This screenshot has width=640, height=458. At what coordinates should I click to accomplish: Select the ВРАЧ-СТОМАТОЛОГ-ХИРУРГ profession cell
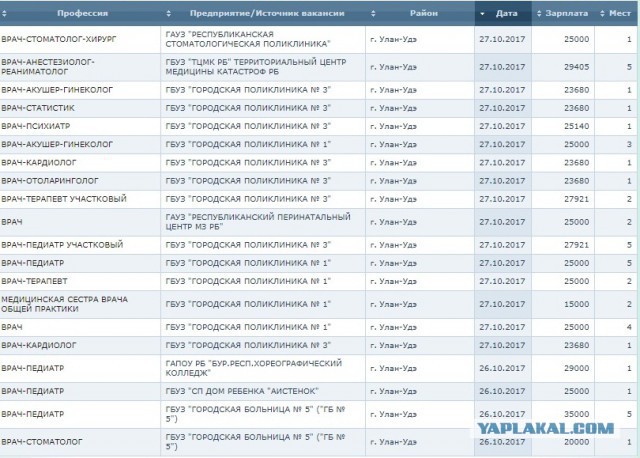pos(80,40)
